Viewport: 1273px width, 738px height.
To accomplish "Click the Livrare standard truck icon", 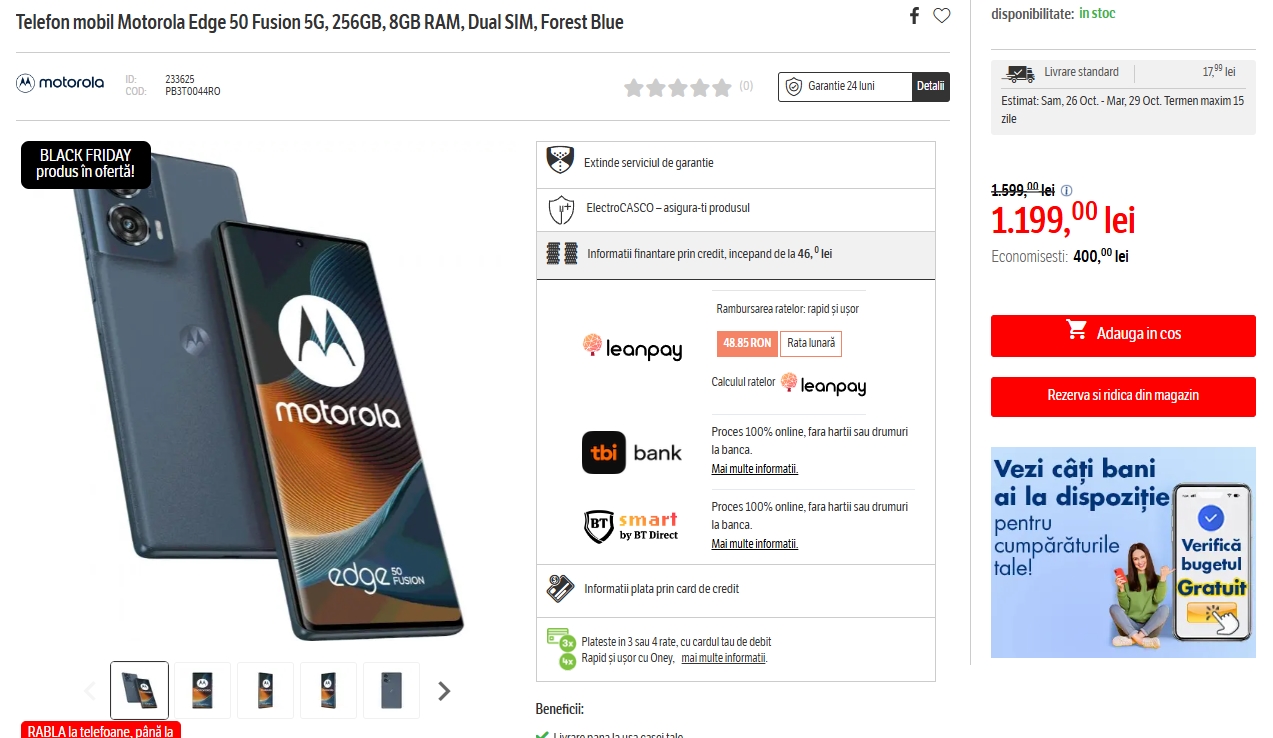I will click(x=1018, y=72).
